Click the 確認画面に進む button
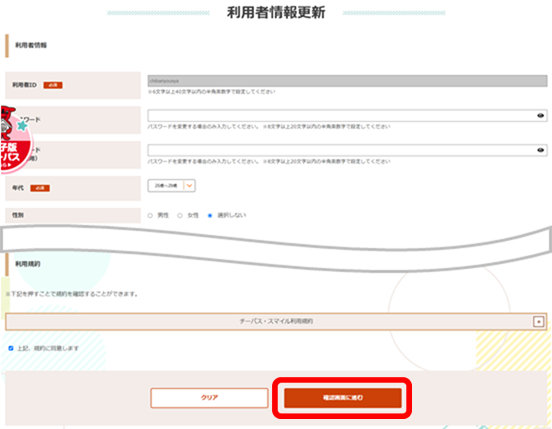The image size is (552, 429). [343, 398]
